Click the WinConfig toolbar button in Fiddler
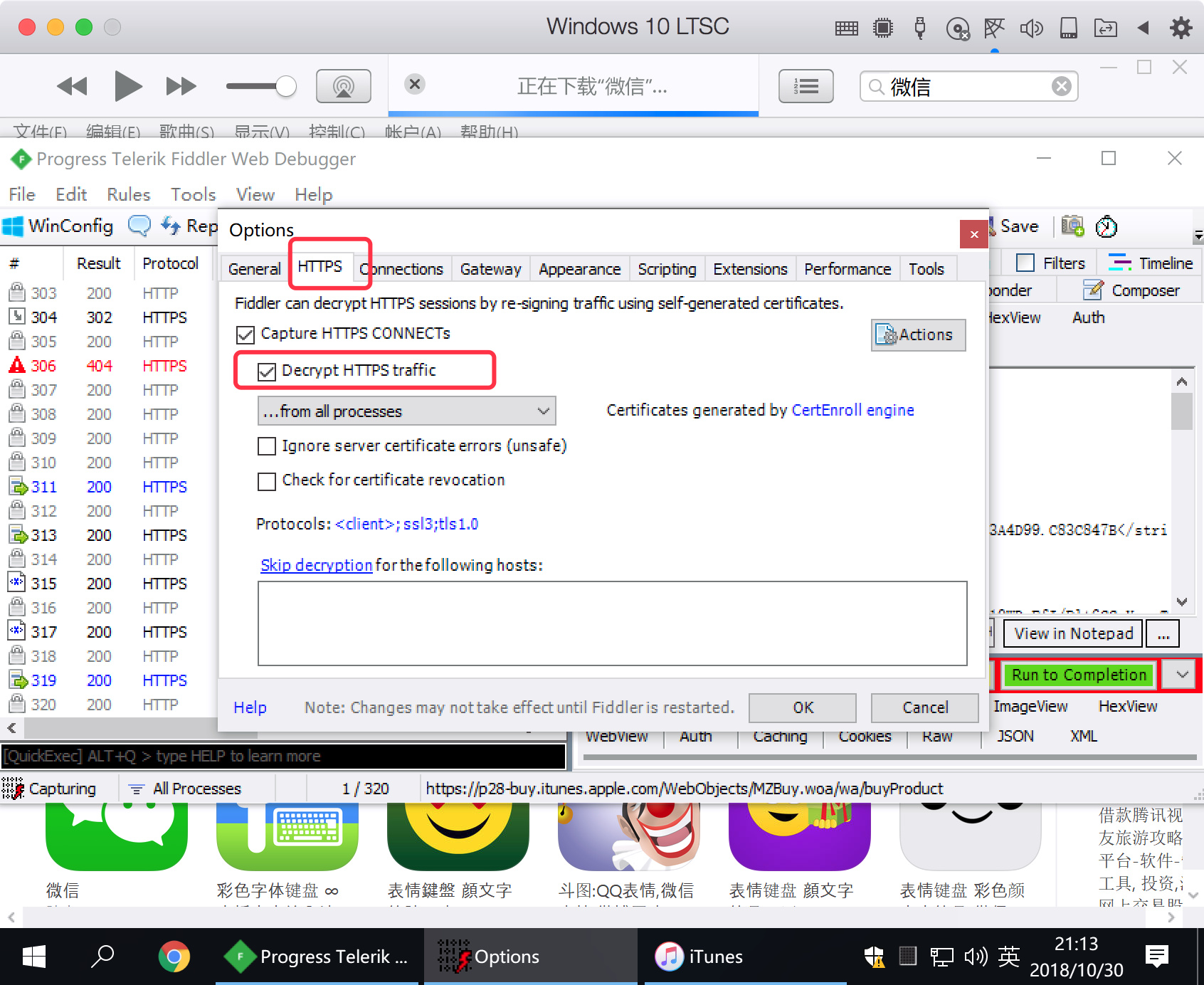The width and height of the screenshot is (1204, 985). 58,226
